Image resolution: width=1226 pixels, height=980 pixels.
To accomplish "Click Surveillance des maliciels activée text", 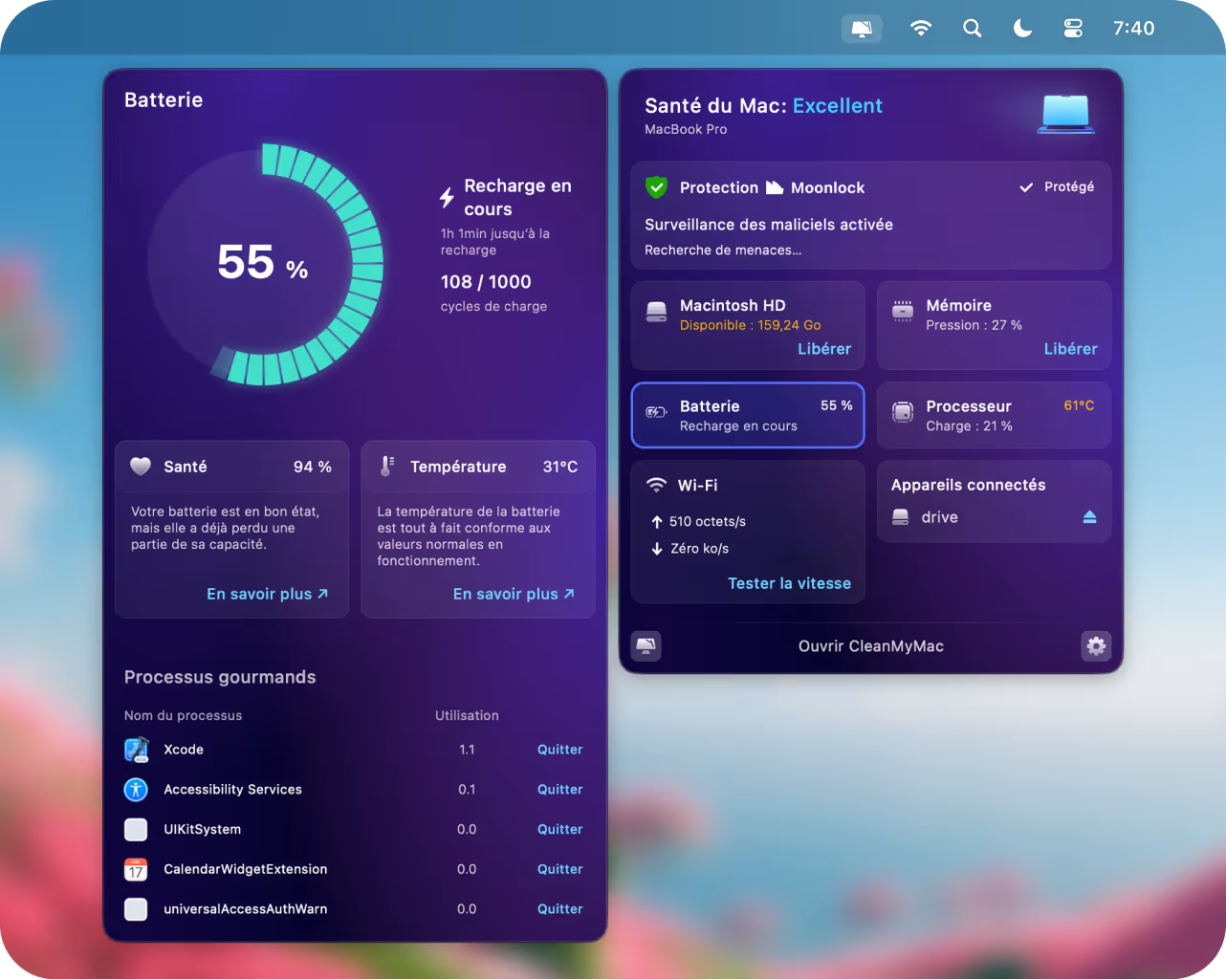I will 769,225.
